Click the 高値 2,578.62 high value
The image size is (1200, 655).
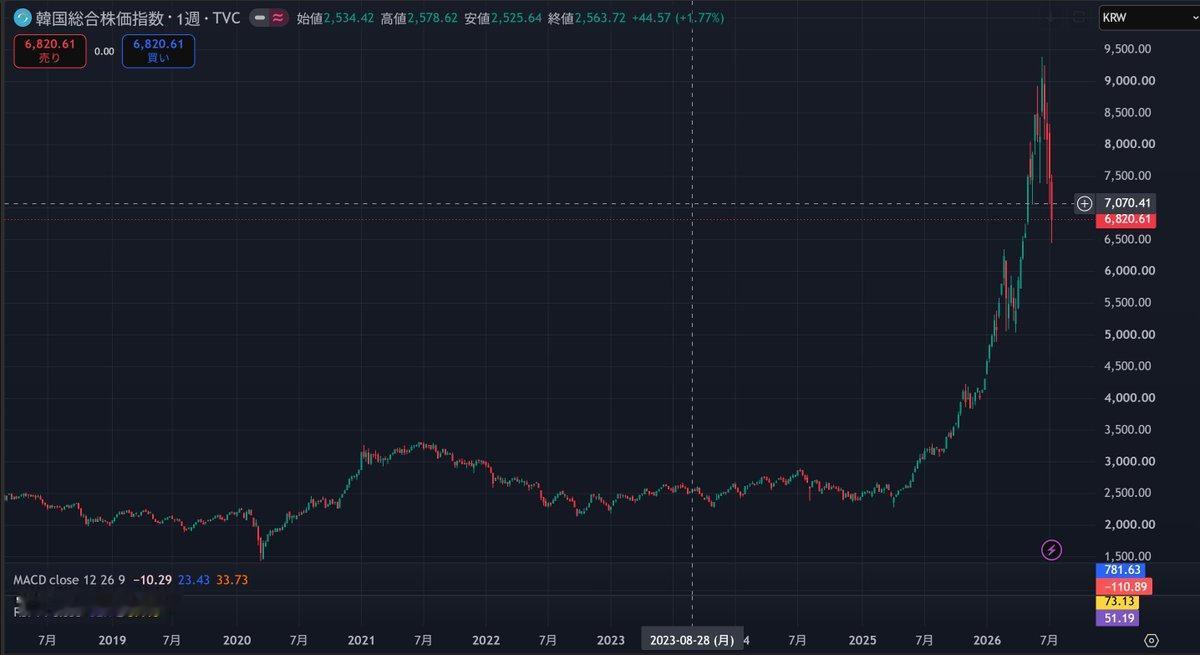[419, 18]
